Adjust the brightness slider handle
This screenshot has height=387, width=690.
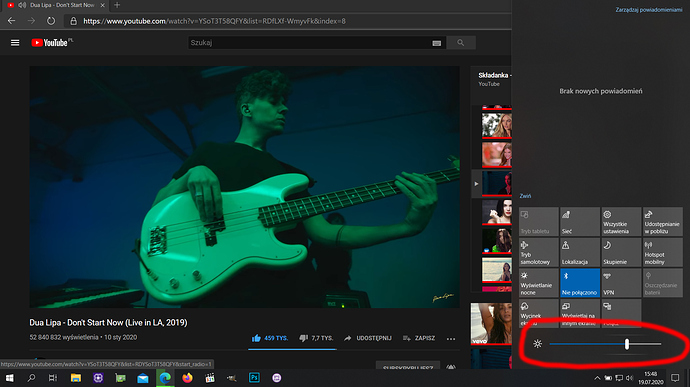click(627, 344)
